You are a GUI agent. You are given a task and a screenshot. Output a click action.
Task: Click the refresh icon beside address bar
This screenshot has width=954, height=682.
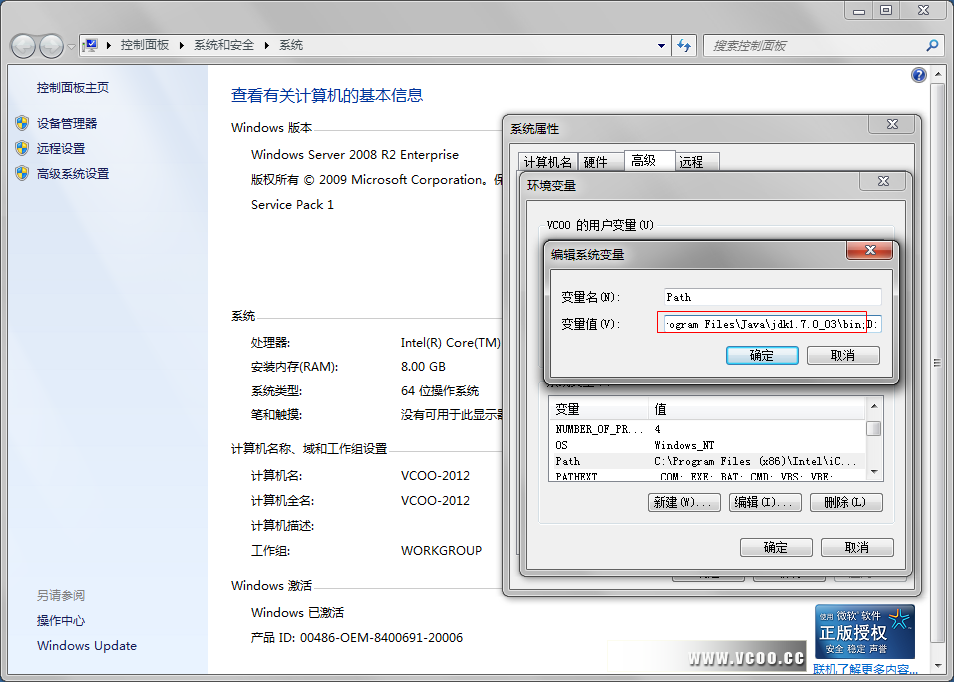point(685,45)
